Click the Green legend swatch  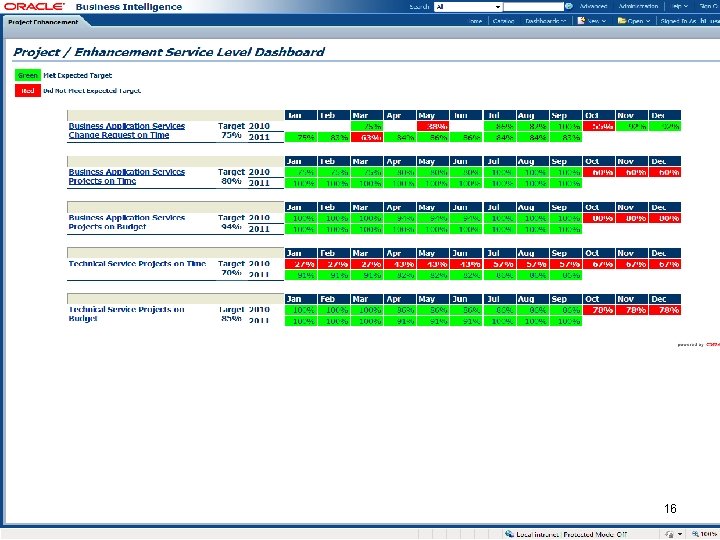click(28, 75)
